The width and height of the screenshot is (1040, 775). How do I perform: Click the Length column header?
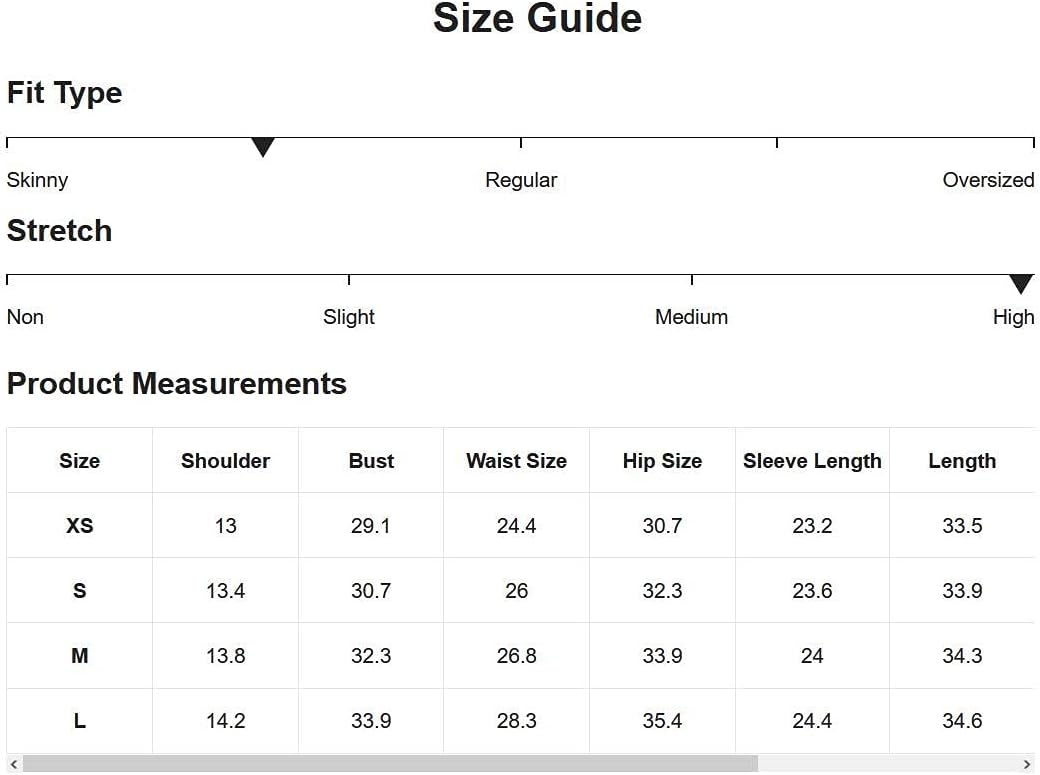point(962,460)
